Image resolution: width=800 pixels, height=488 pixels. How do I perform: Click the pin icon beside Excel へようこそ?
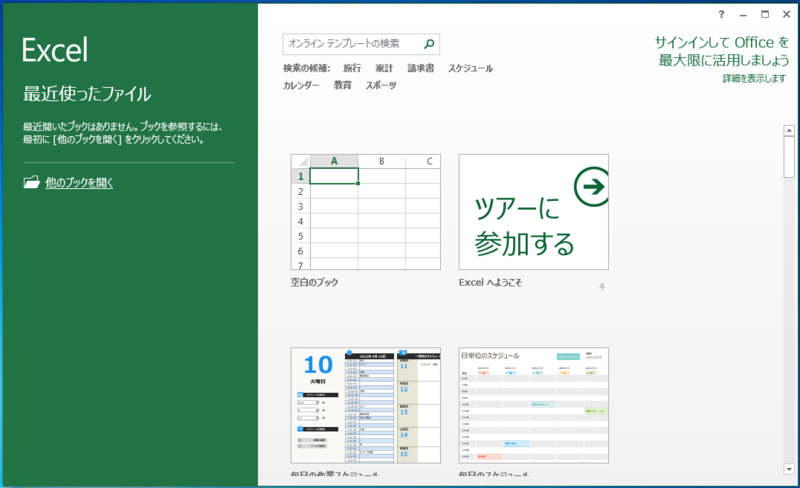point(602,287)
